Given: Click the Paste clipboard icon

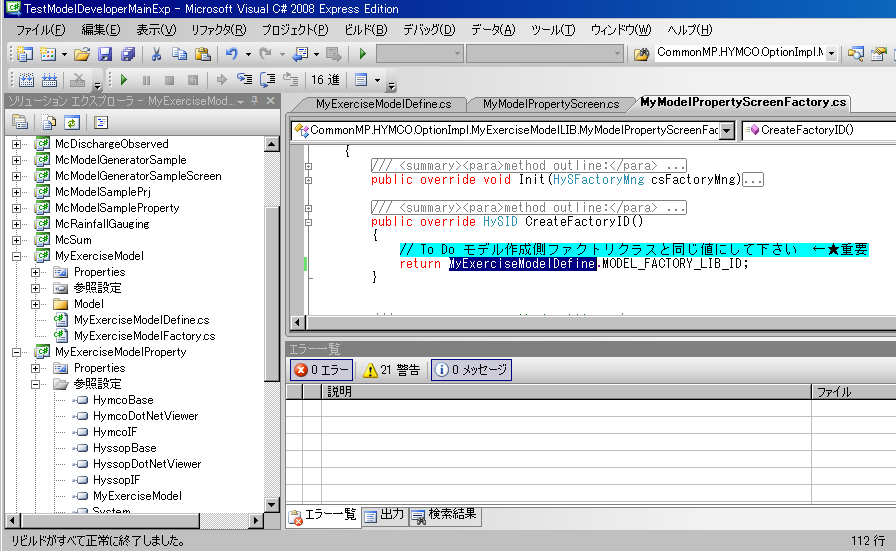Looking at the screenshot, I should [x=203, y=54].
